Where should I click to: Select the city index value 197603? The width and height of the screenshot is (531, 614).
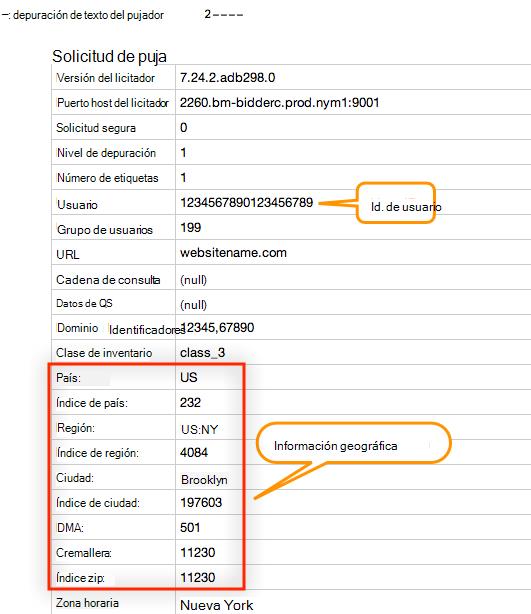pyautogui.click(x=201, y=502)
